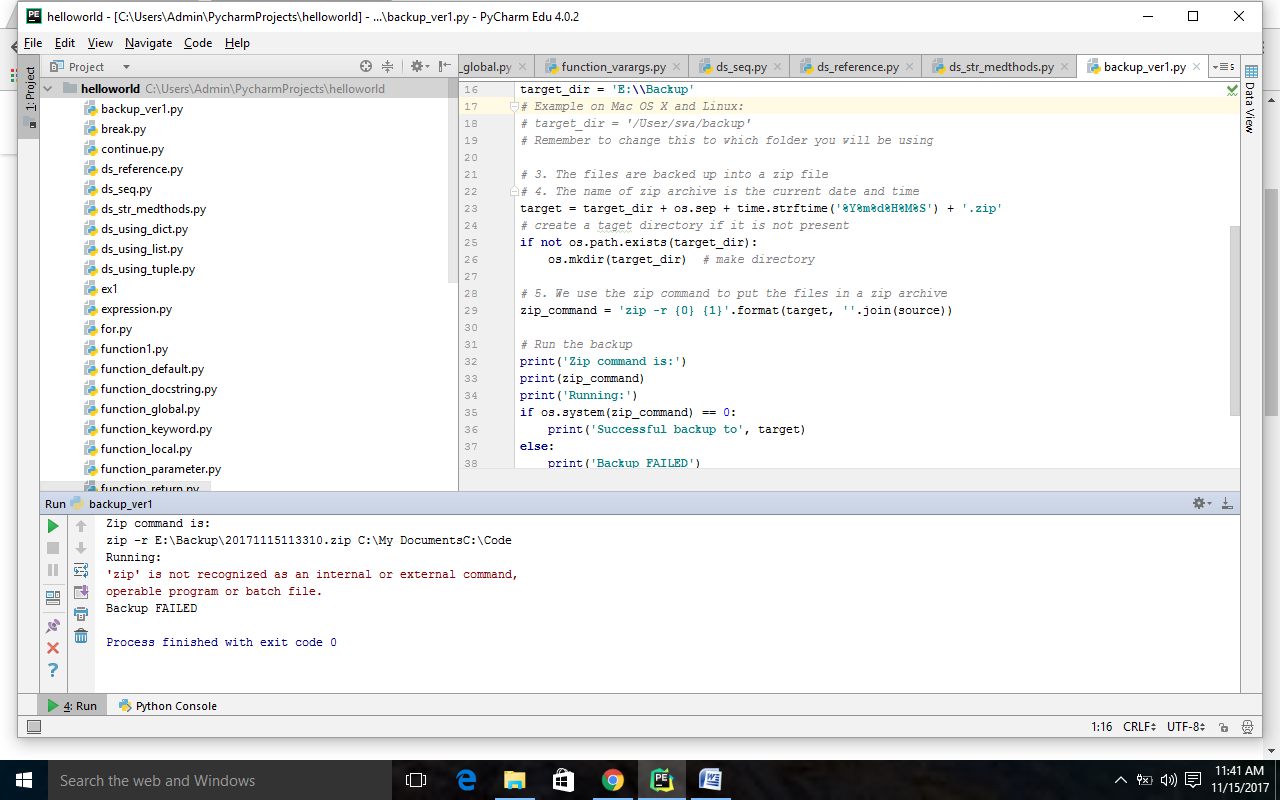Click the editor vertical scrollbar

click(x=1233, y=320)
